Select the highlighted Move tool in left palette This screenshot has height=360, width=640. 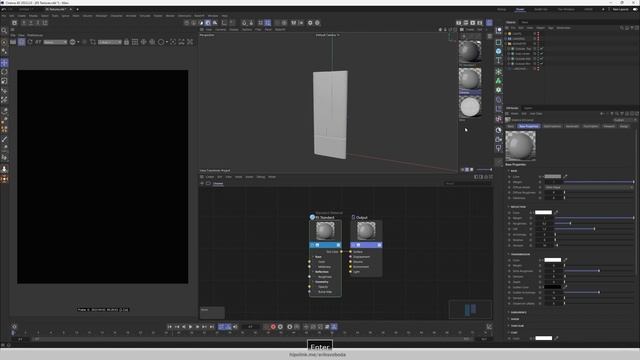[4, 63]
